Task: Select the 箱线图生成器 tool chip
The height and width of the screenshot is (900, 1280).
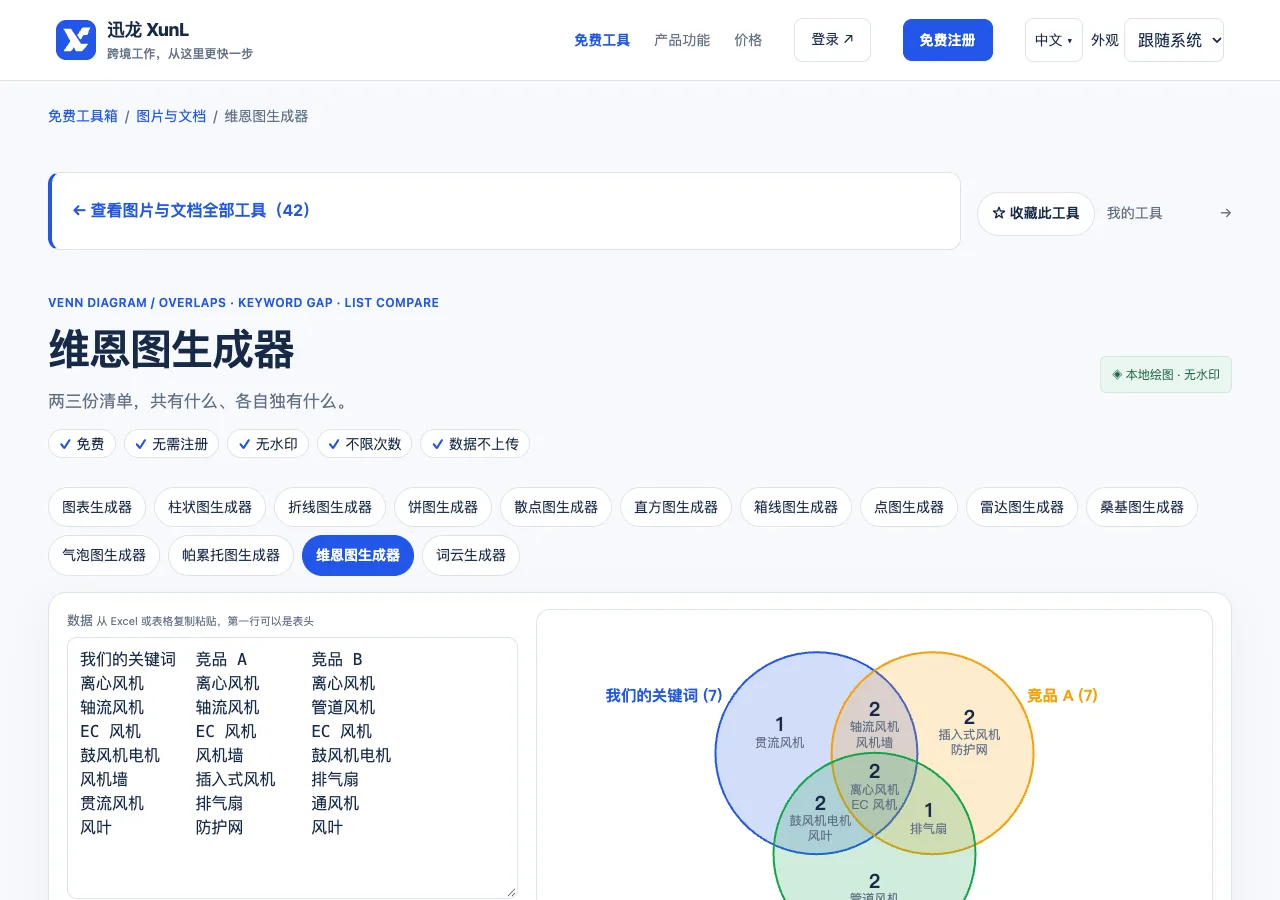Action: pos(796,507)
